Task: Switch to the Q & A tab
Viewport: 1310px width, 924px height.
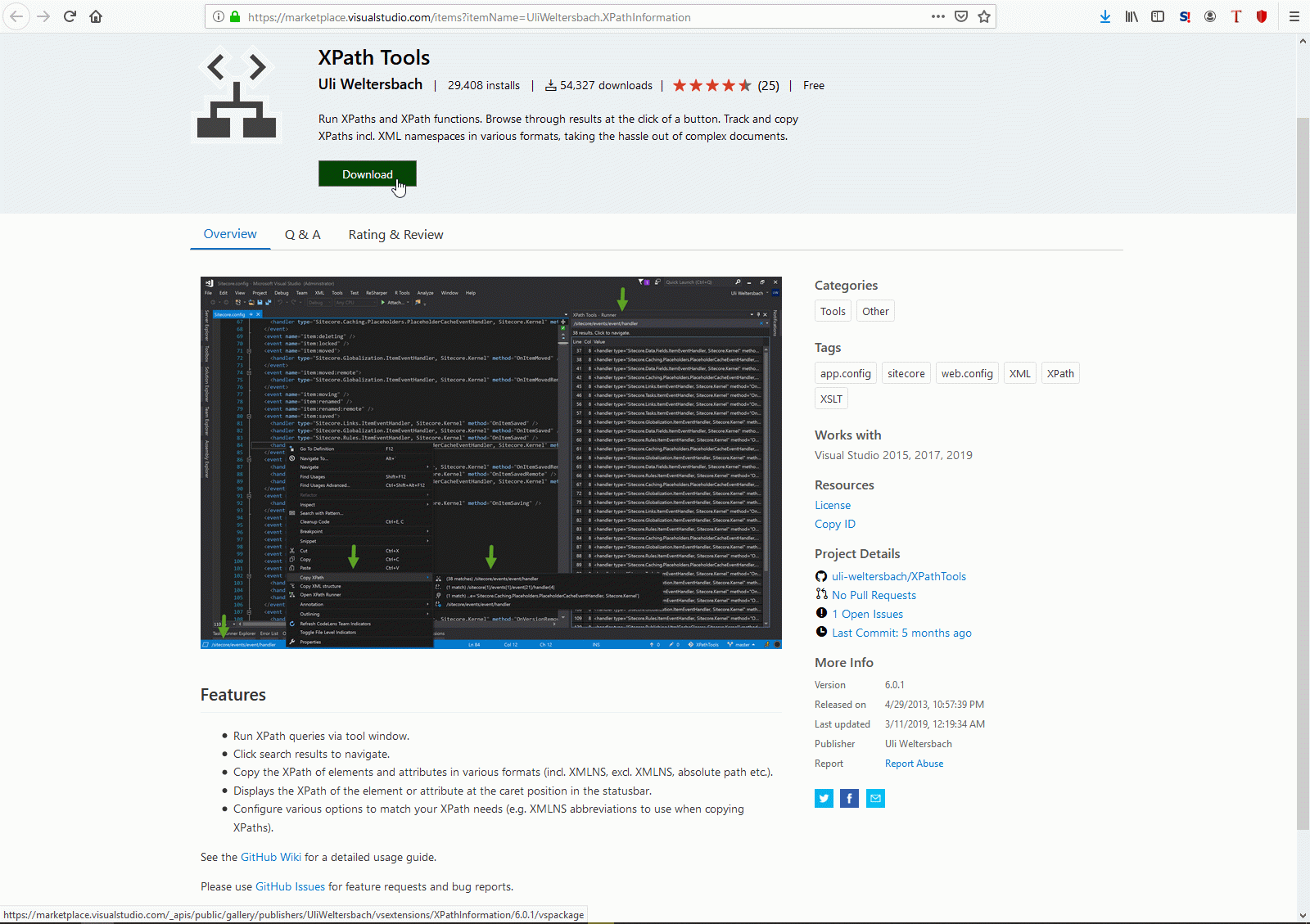Action: pos(303,235)
